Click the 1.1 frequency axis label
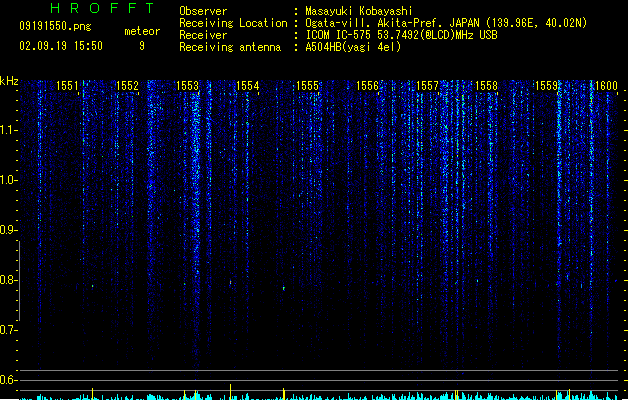Viewport: 629px width, 400px height. 8,130
